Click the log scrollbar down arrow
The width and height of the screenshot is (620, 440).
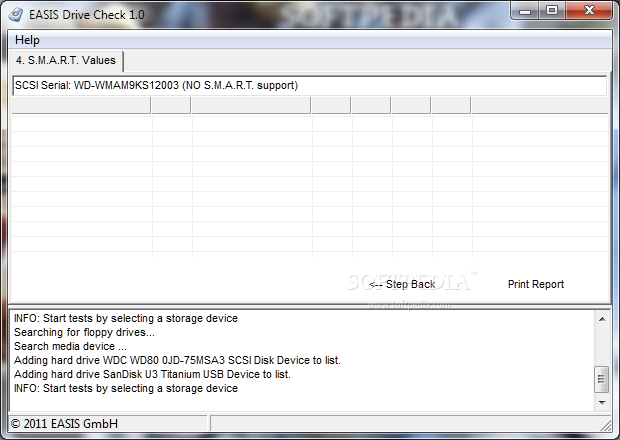602,402
